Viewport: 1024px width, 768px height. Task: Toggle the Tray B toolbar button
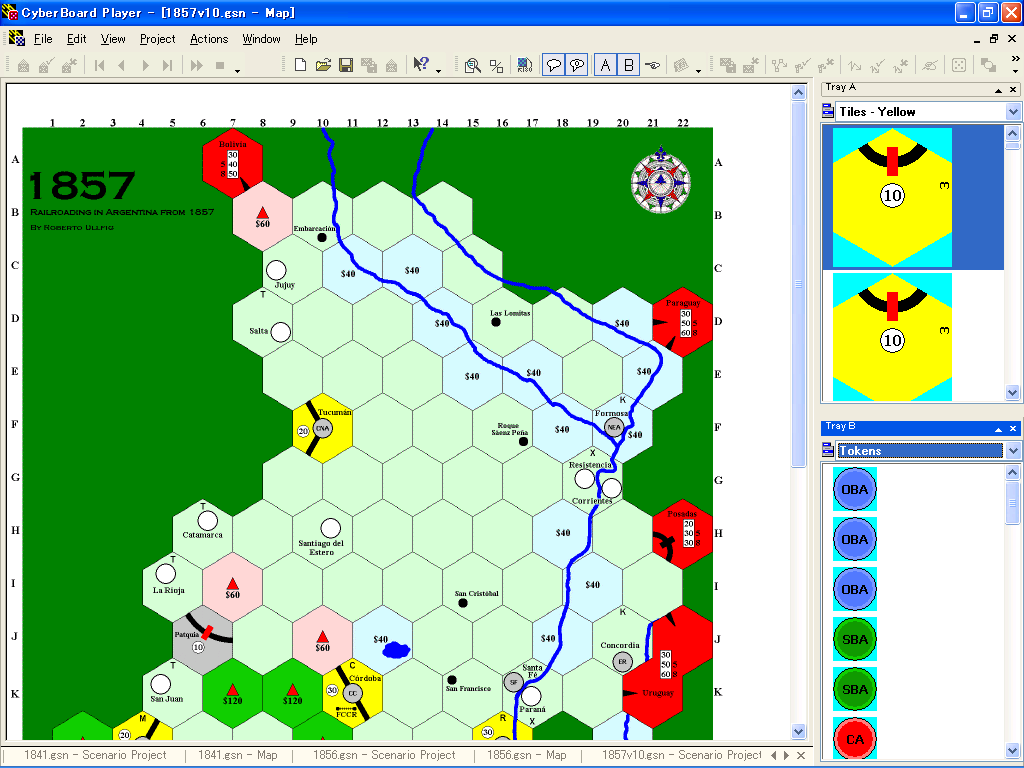tap(629, 66)
